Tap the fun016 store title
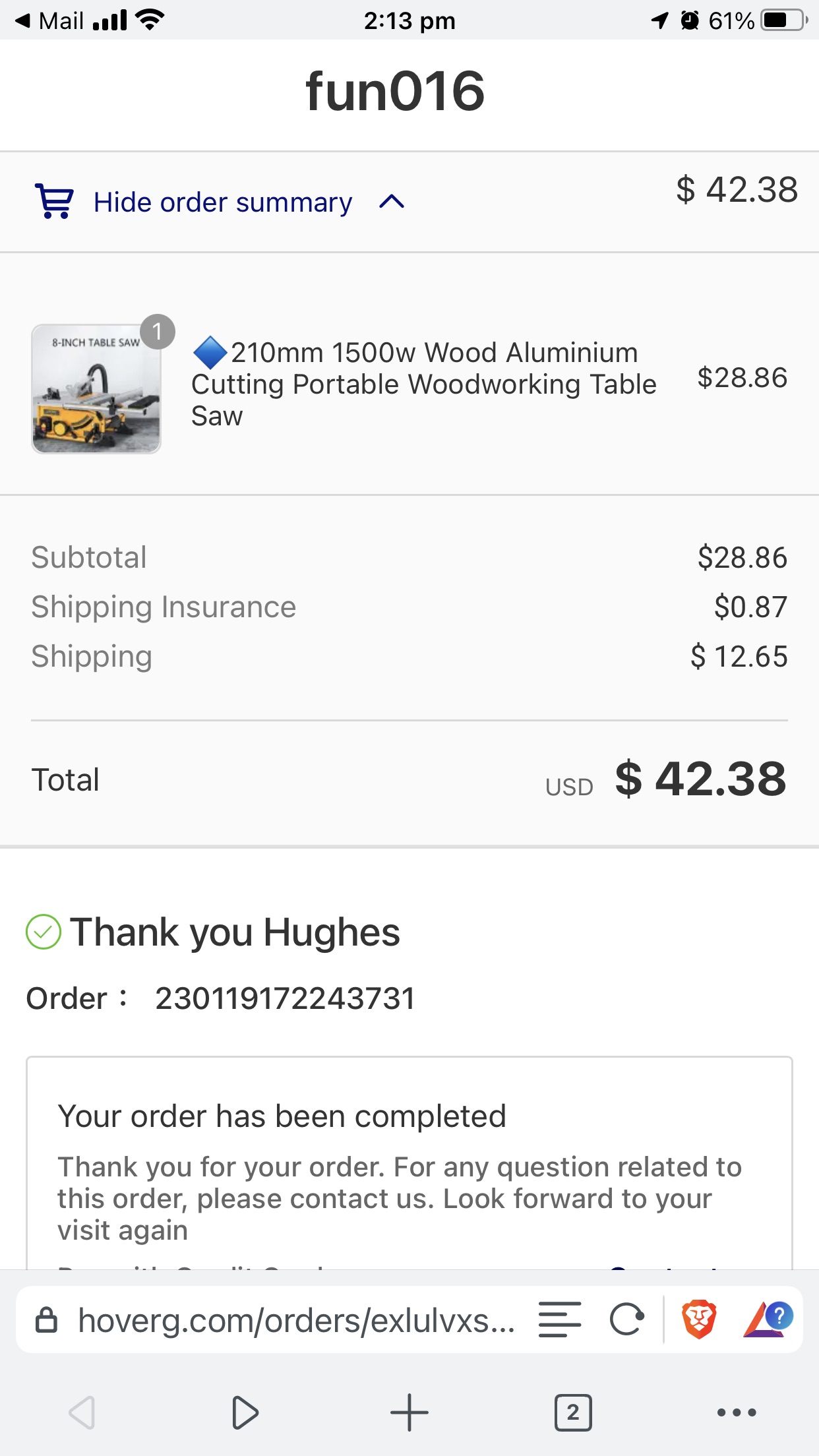Viewport: 819px width, 1456px height. pos(396,91)
